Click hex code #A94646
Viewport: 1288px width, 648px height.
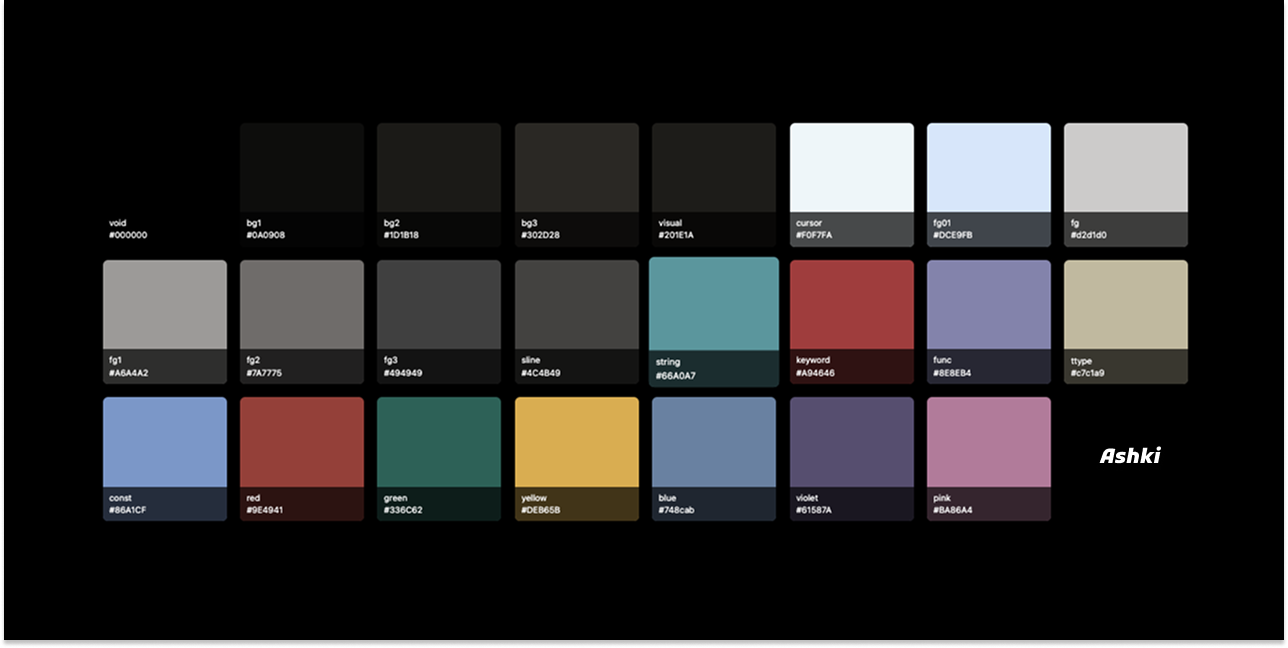tap(816, 373)
